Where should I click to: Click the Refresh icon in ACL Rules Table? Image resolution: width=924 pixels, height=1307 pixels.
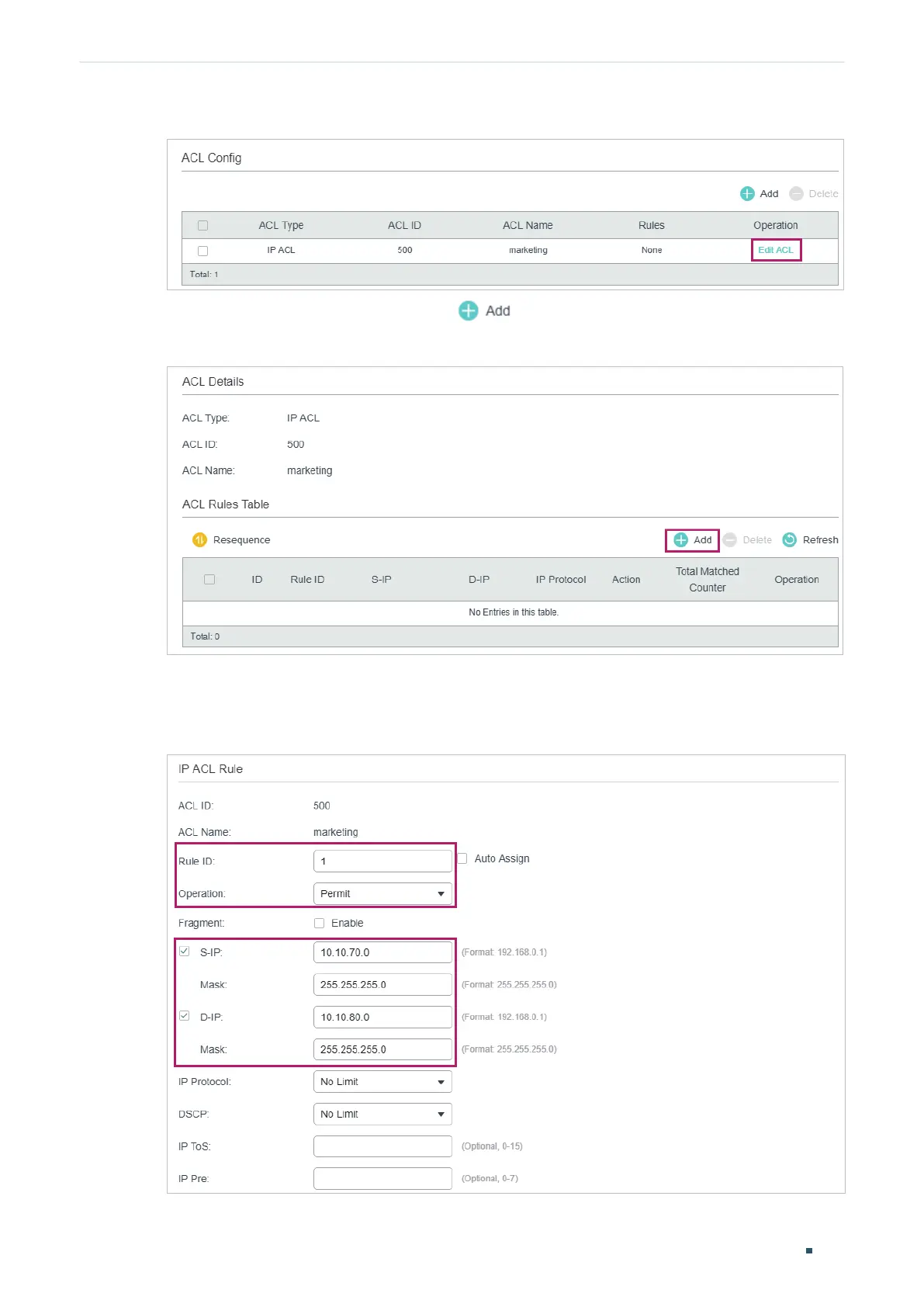pos(789,540)
